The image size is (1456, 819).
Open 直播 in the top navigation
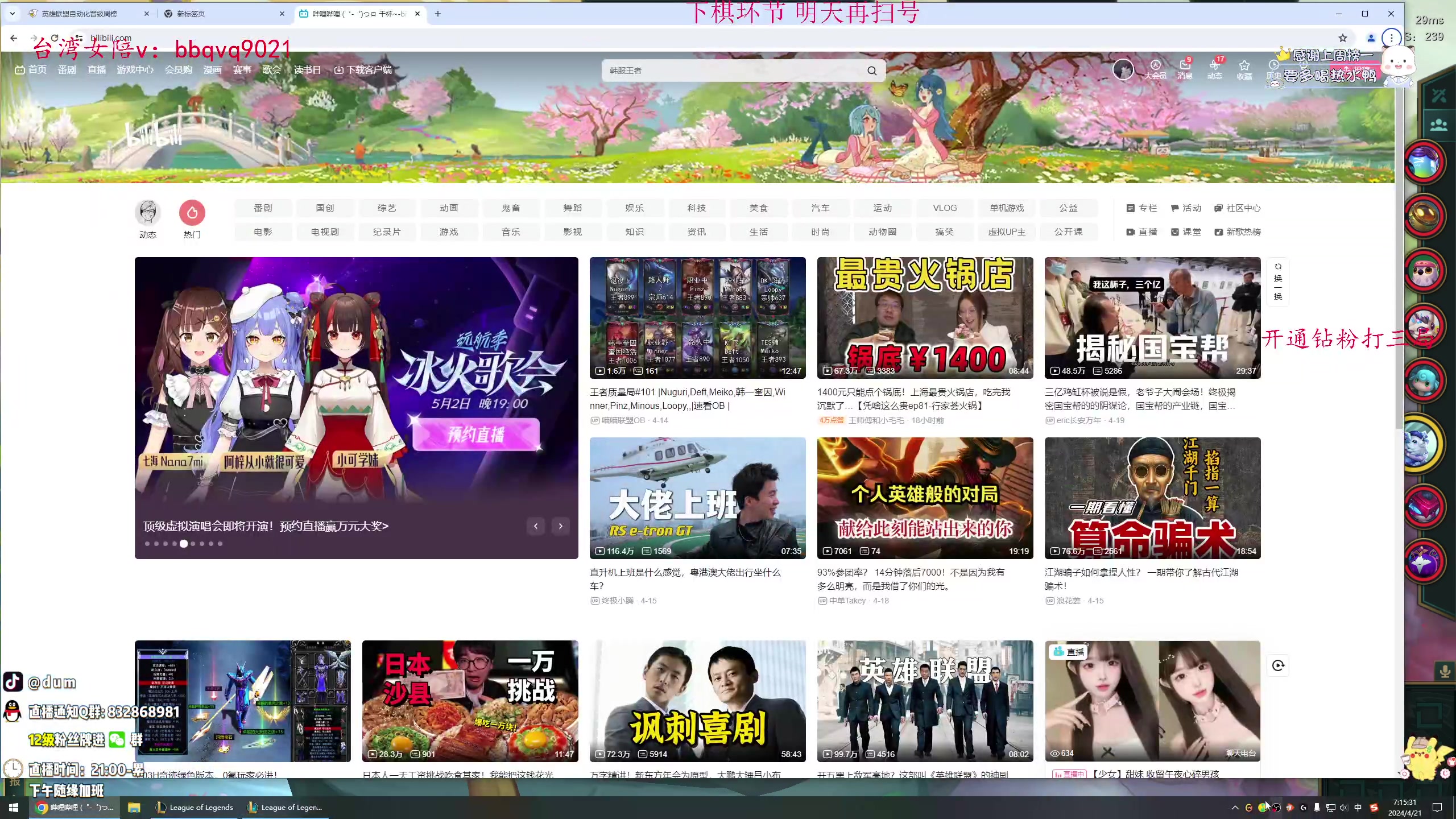pos(97,69)
